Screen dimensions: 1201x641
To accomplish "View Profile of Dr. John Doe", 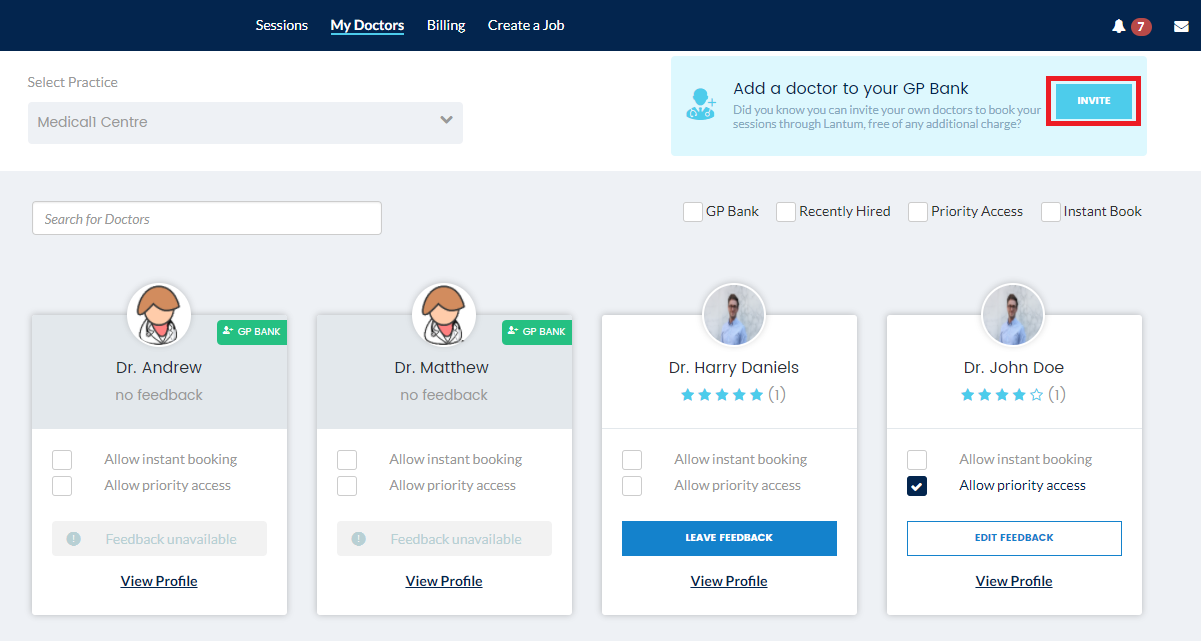I will click(1014, 581).
